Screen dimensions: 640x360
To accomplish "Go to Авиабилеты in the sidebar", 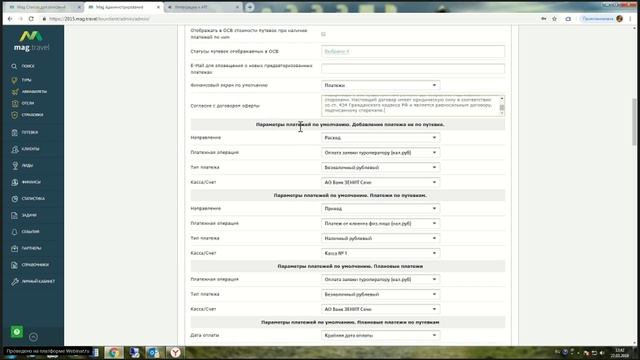I will click(29, 92).
